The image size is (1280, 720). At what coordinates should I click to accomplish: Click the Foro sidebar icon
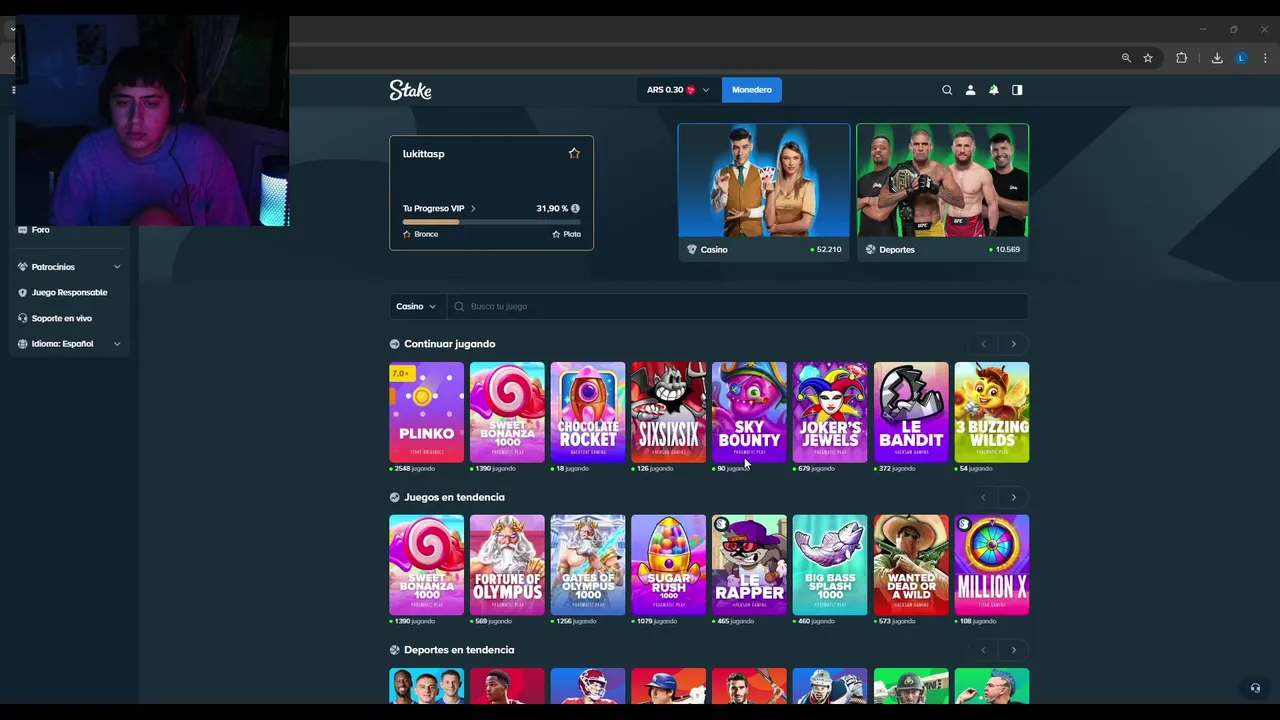pyautogui.click(x=23, y=230)
